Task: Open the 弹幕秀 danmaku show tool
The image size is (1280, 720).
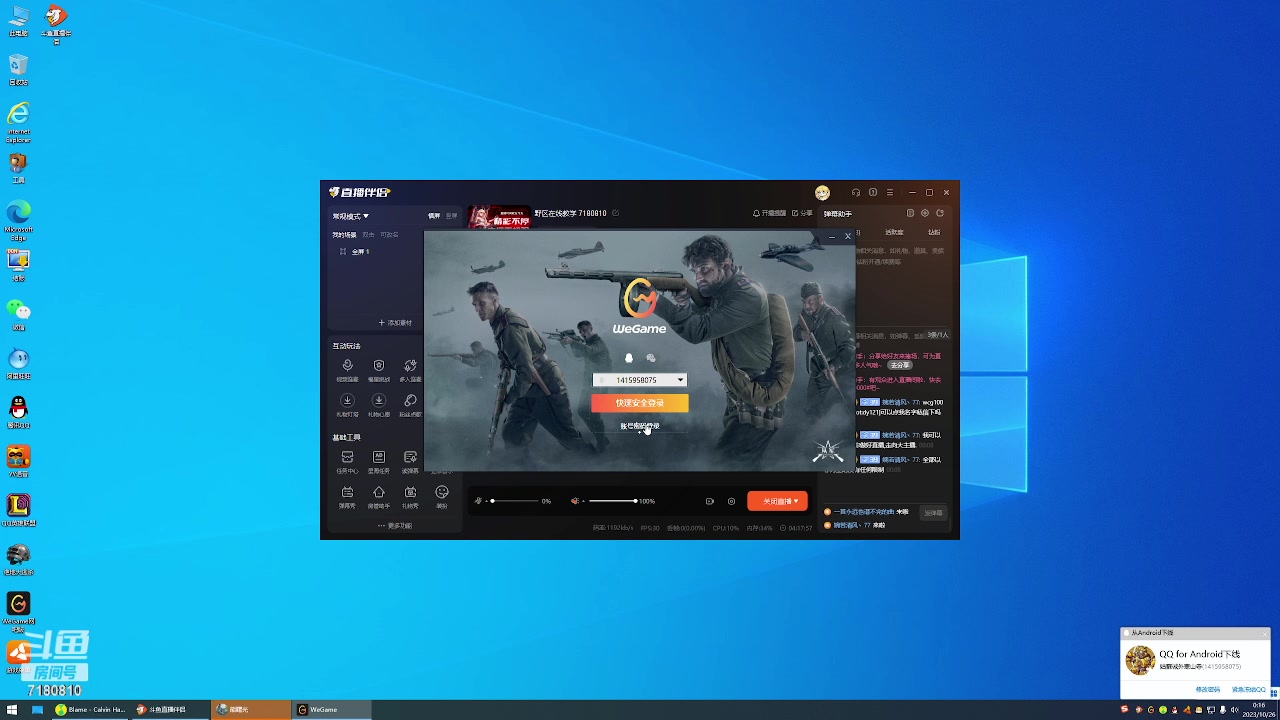Action: click(347, 496)
